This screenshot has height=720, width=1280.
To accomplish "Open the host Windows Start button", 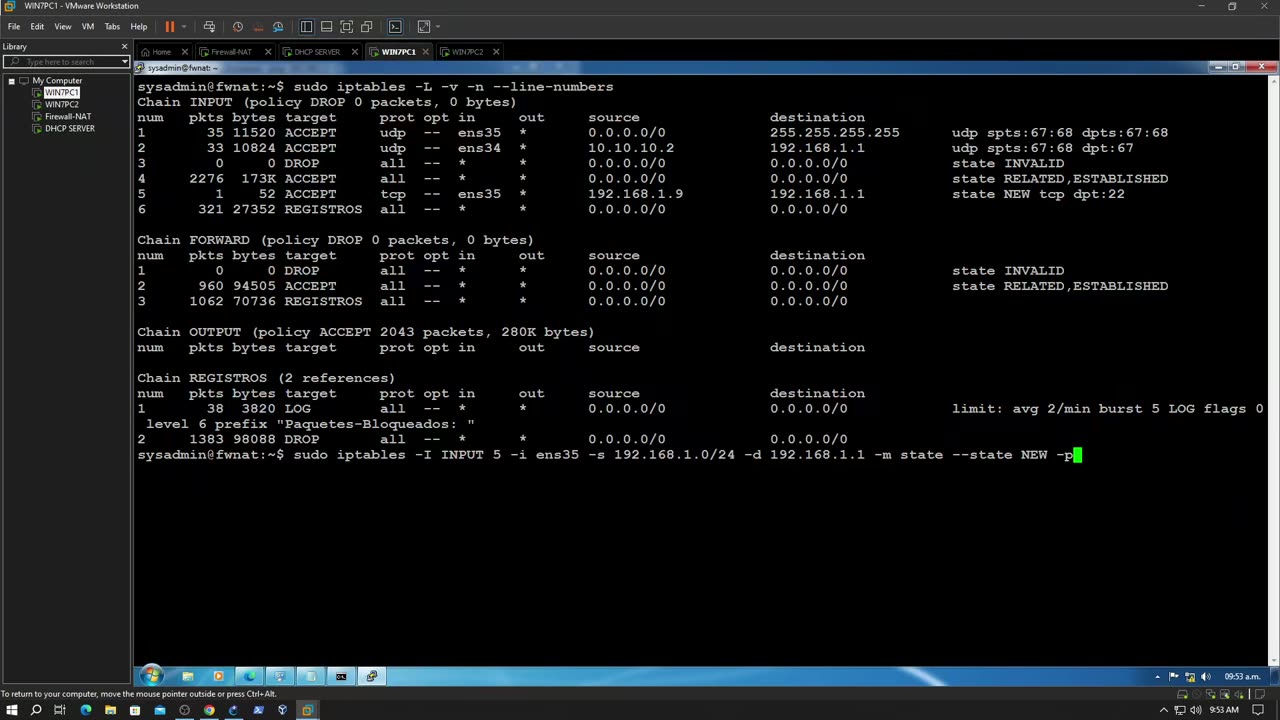I will 11,710.
